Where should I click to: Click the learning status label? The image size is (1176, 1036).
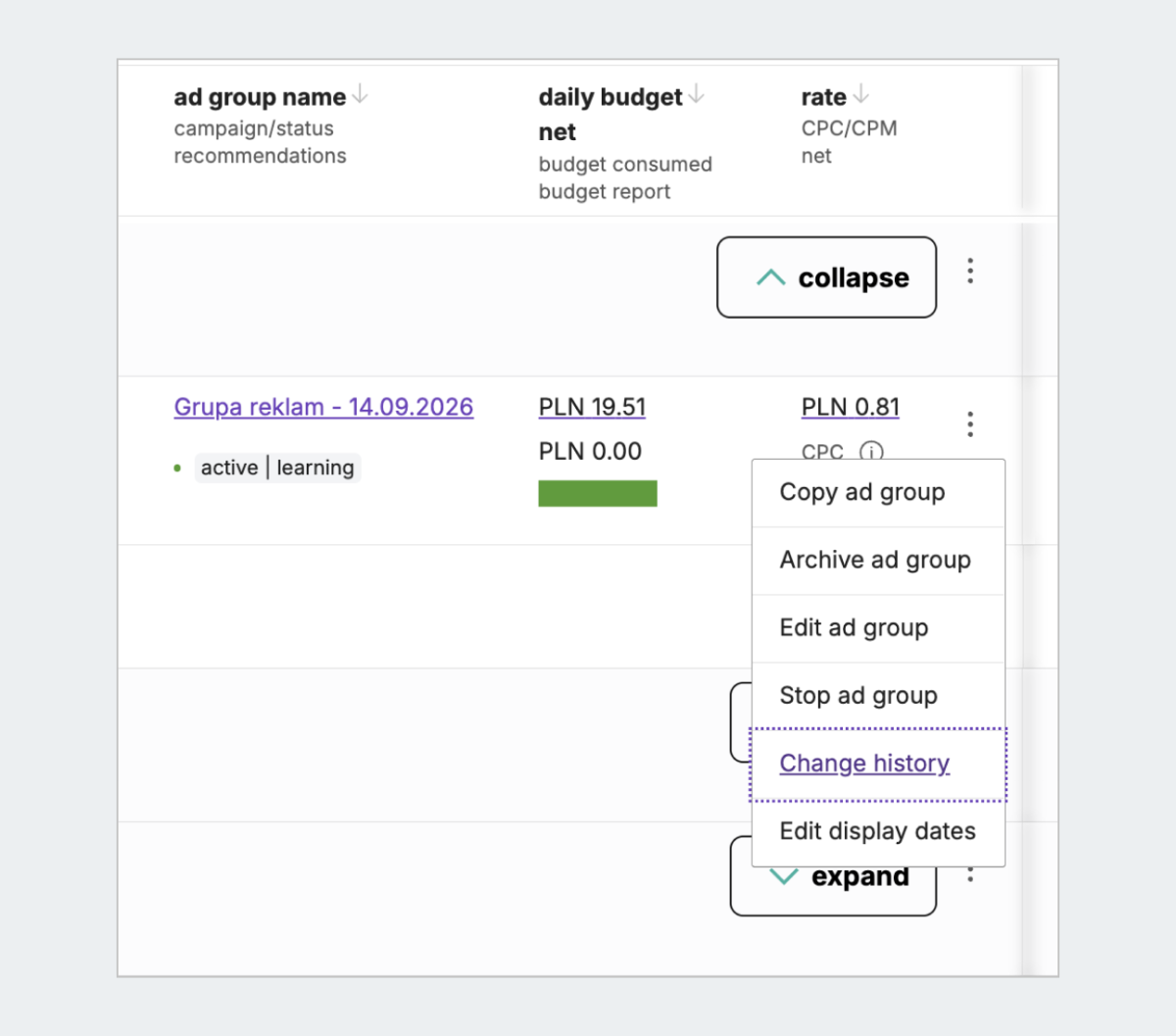tap(316, 468)
